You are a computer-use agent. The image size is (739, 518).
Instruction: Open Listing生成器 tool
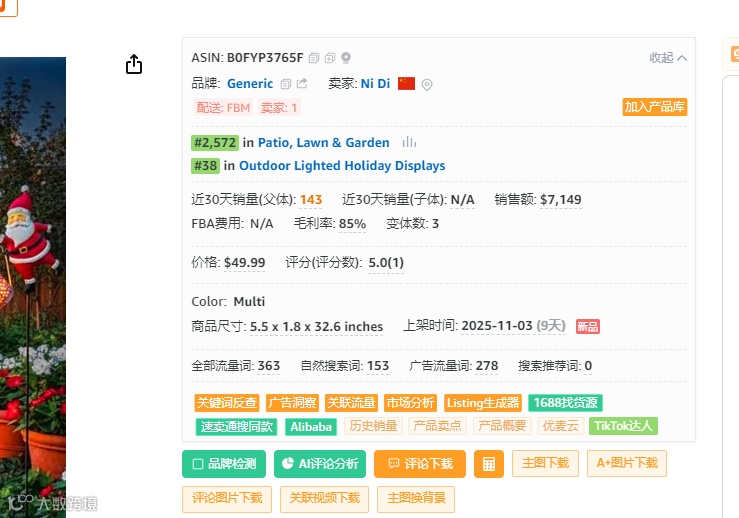coord(483,403)
